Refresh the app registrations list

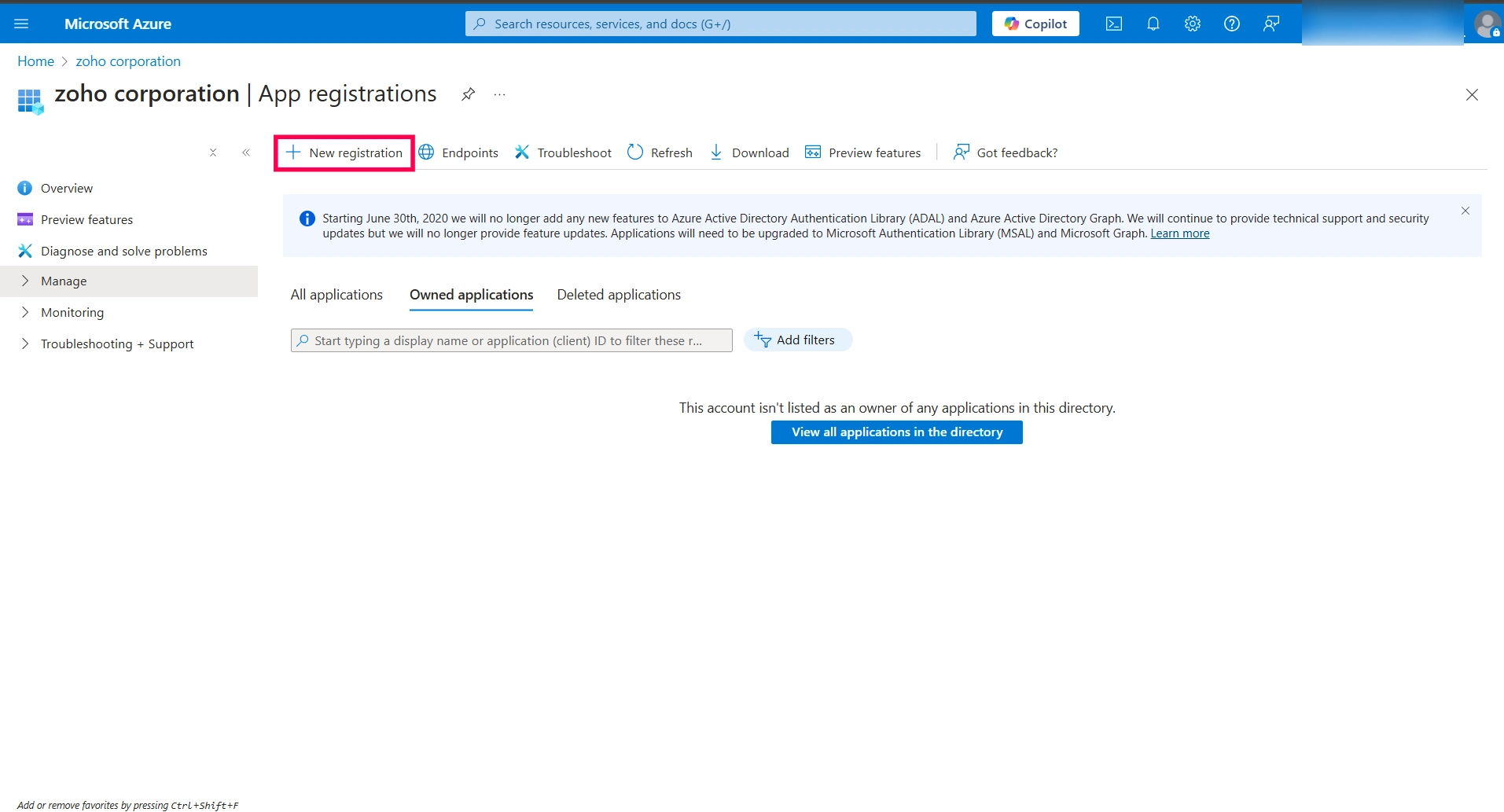660,152
